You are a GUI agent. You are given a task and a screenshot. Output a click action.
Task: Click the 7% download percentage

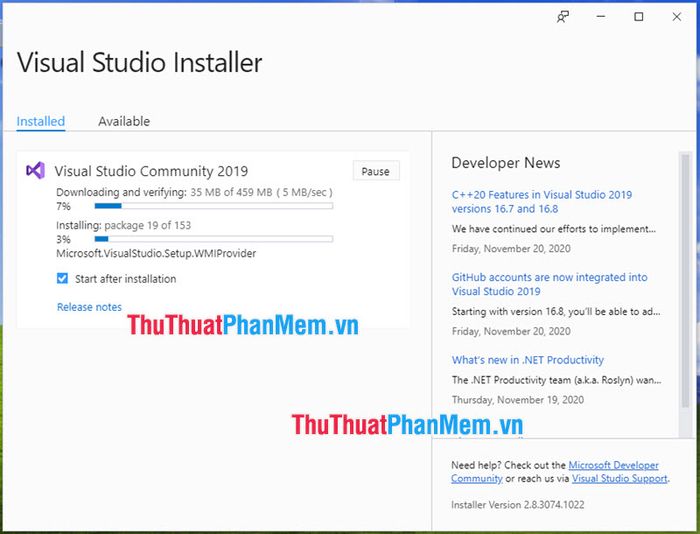pyautogui.click(x=63, y=206)
